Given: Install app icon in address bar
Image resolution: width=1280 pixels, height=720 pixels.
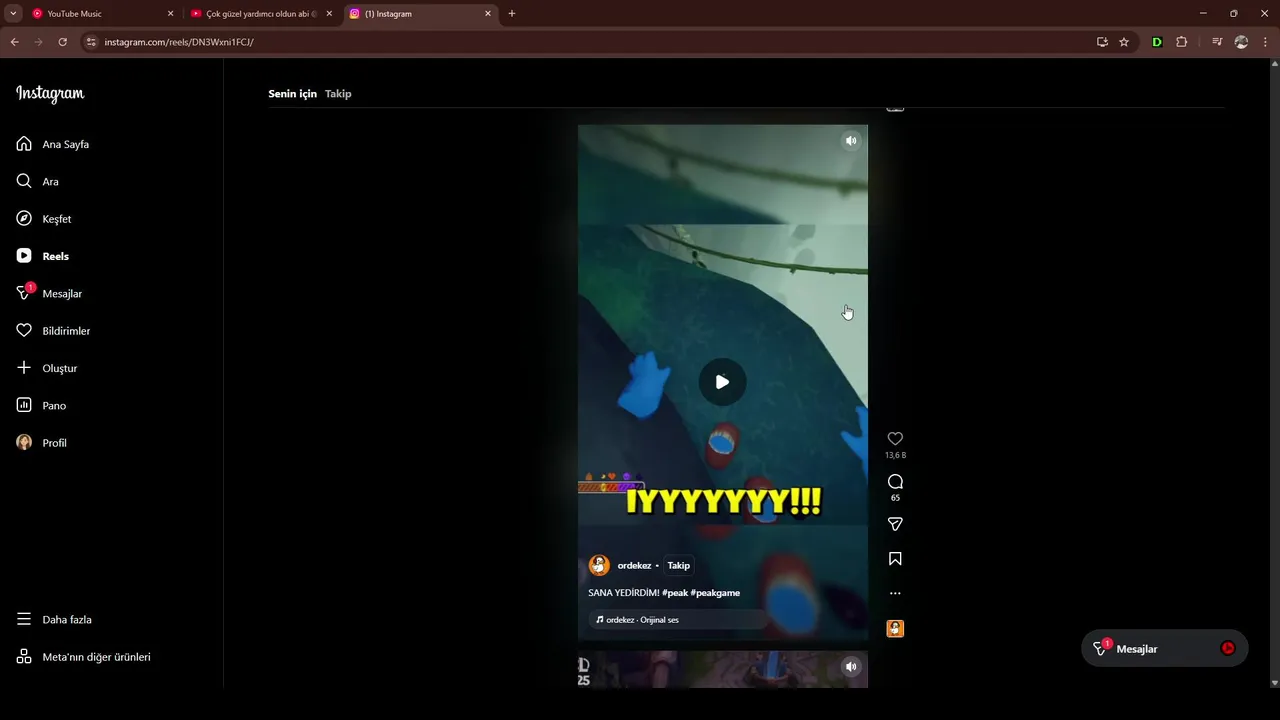Looking at the screenshot, I should click(1102, 42).
